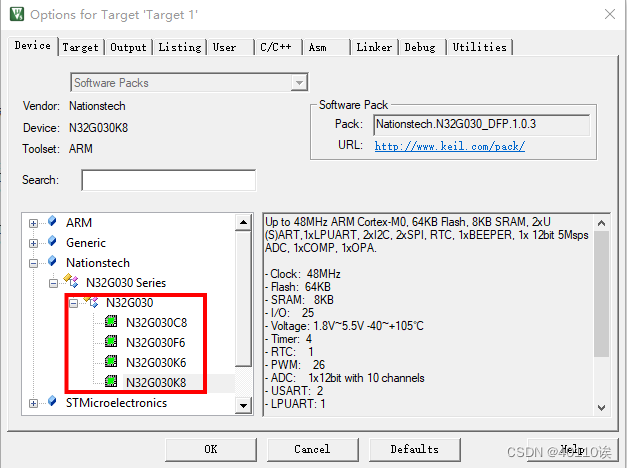Collapse the N32G030 subfamily node
This screenshot has width=627, height=468.
[74, 304]
